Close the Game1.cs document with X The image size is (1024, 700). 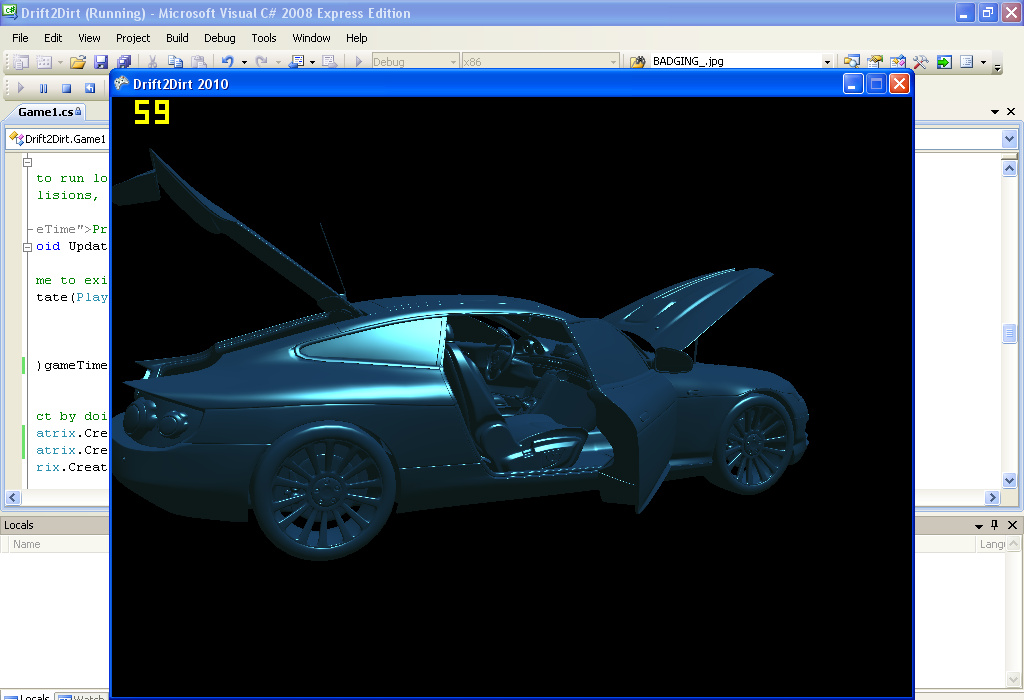(x=1011, y=112)
